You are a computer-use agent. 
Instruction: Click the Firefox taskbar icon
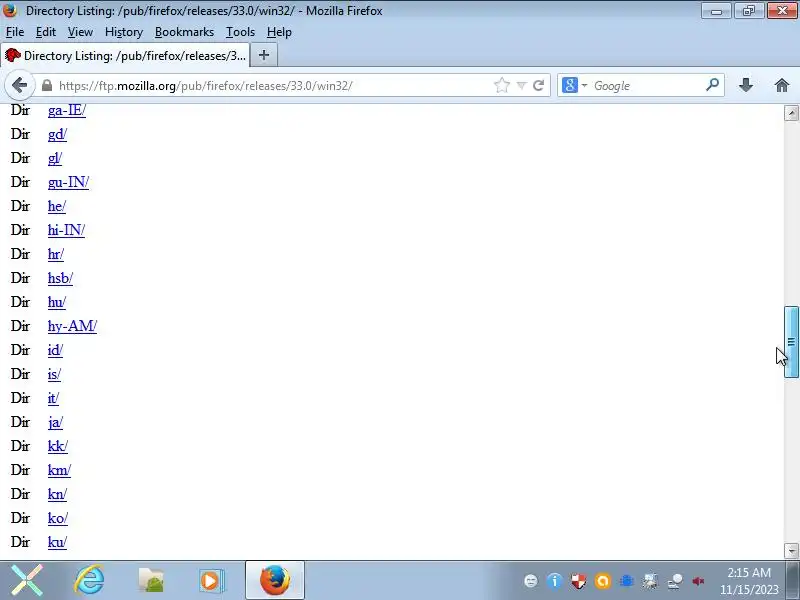[275, 580]
